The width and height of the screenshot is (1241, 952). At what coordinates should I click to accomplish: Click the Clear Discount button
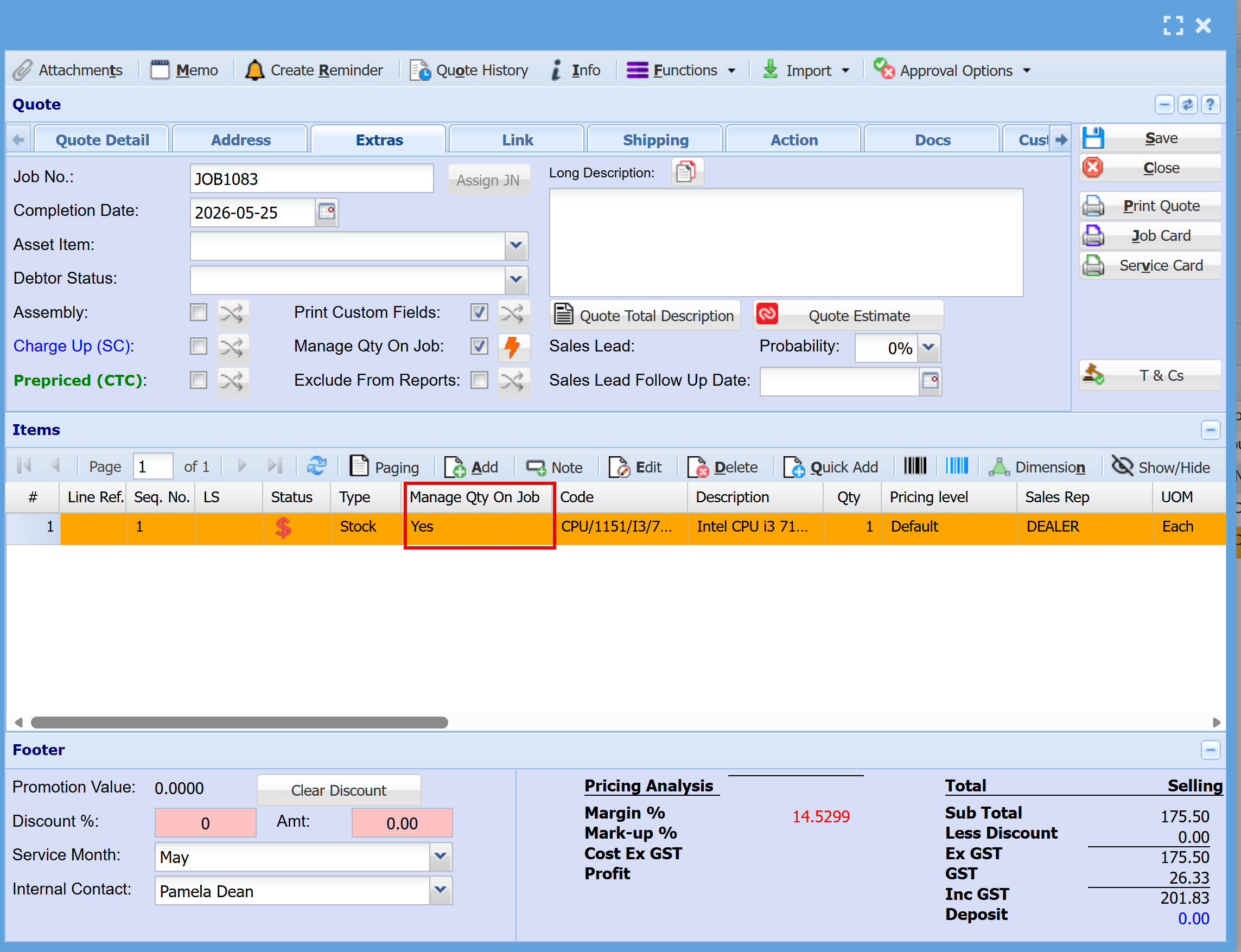coord(339,790)
